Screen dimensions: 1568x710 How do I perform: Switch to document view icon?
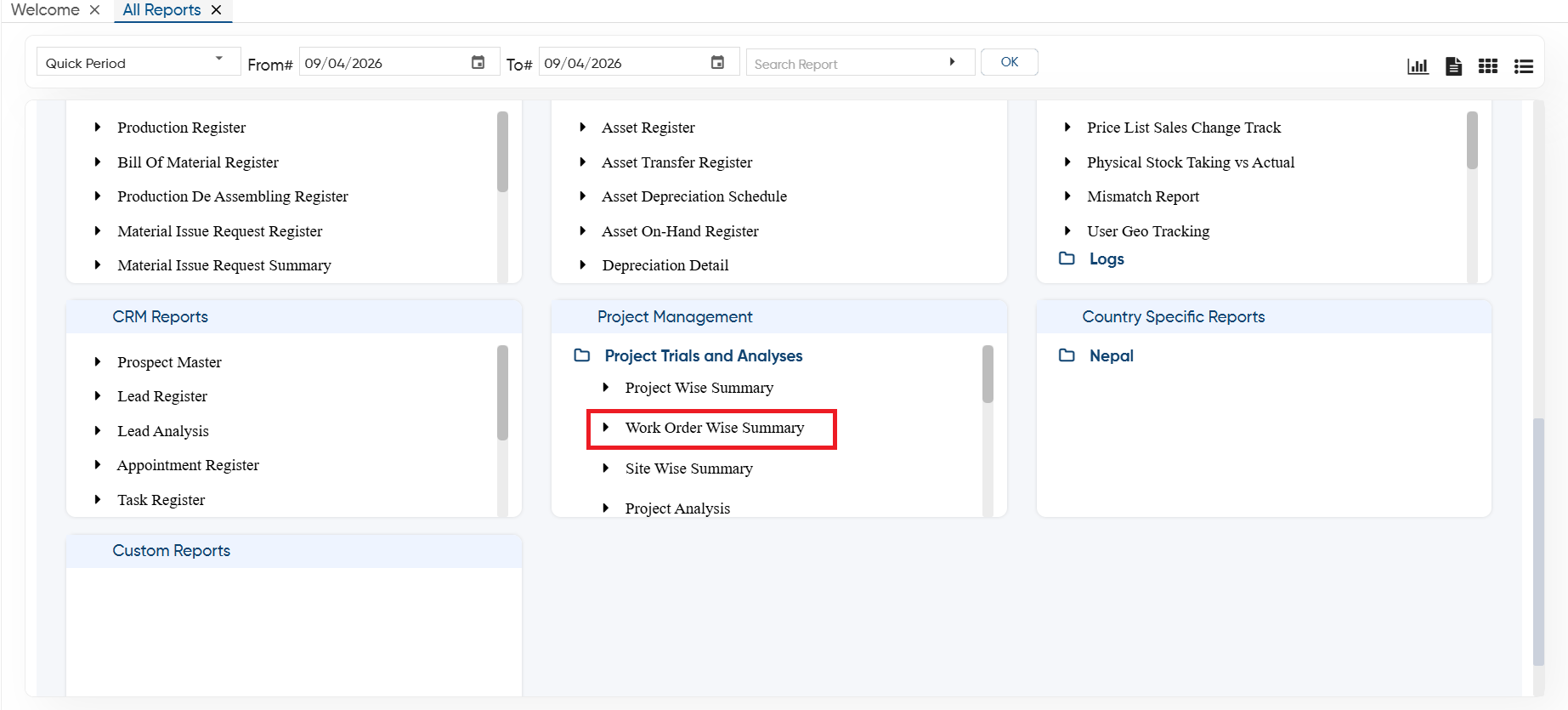point(1453,66)
